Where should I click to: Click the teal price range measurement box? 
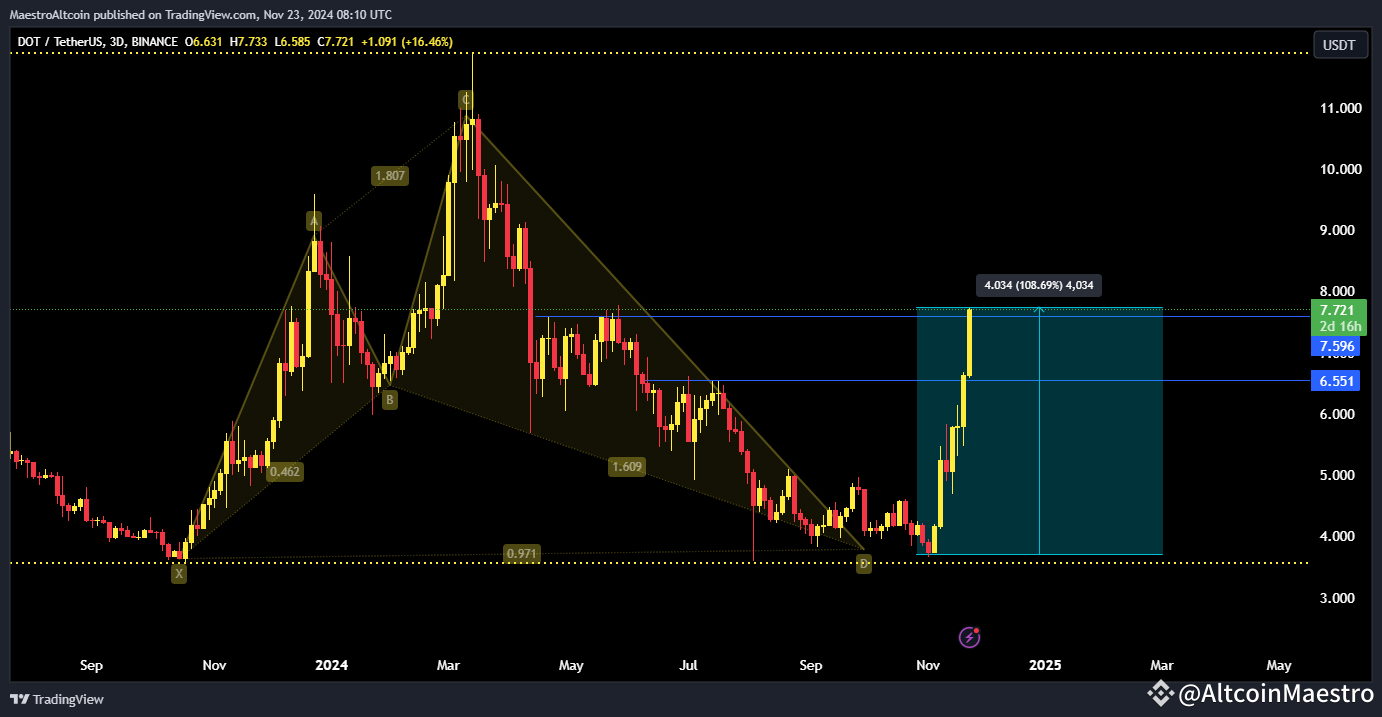pyautogui.click(x=1039, y=430)
